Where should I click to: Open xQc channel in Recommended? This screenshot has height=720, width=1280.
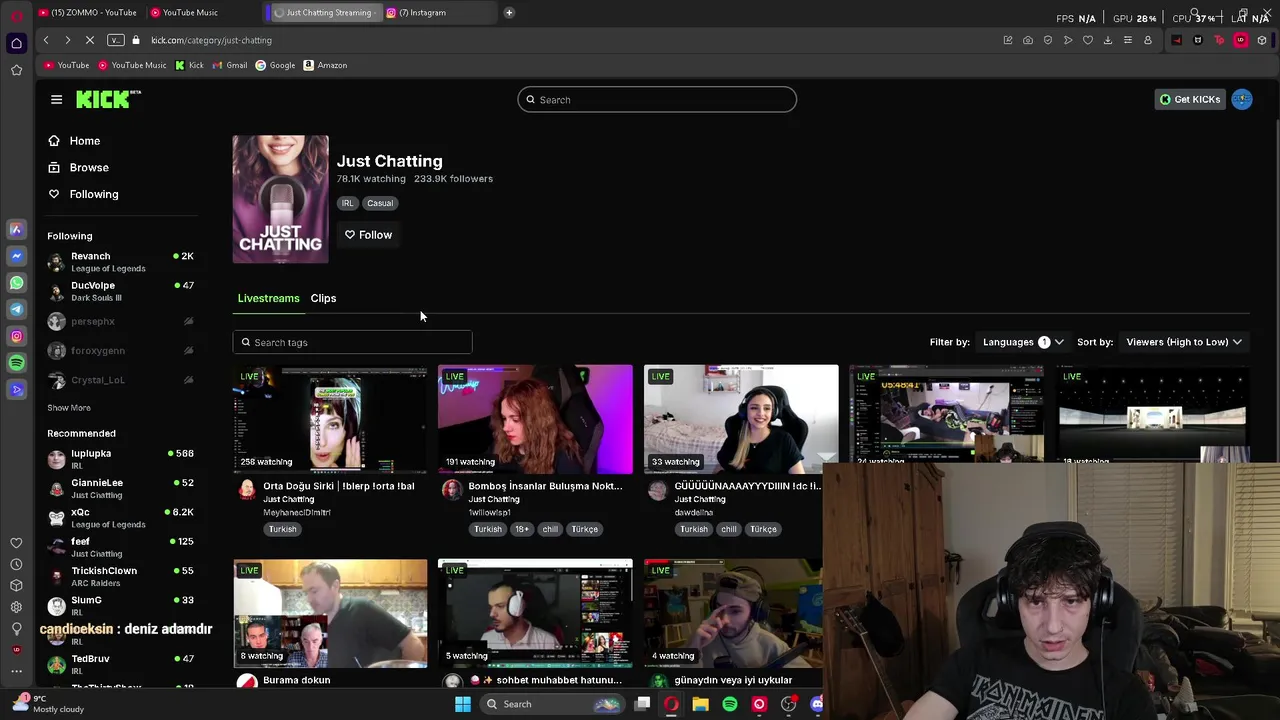(x=120, y=518)
